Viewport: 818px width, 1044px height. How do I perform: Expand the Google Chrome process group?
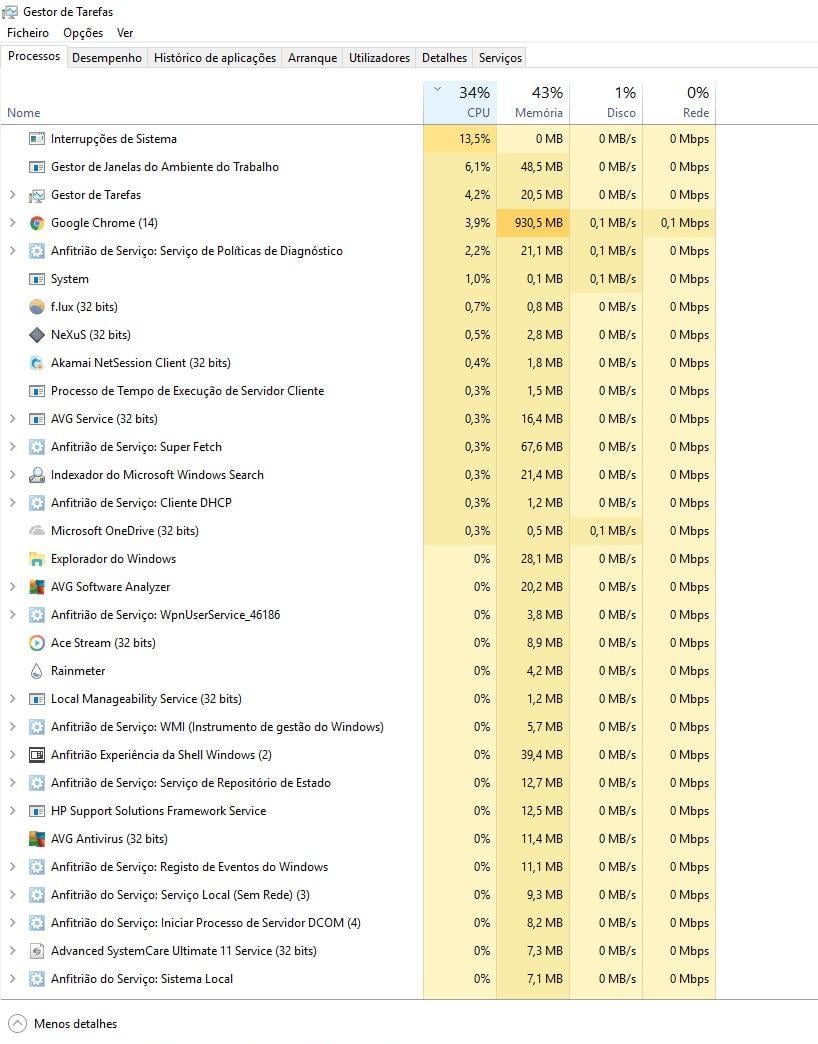tap(12, 223)
